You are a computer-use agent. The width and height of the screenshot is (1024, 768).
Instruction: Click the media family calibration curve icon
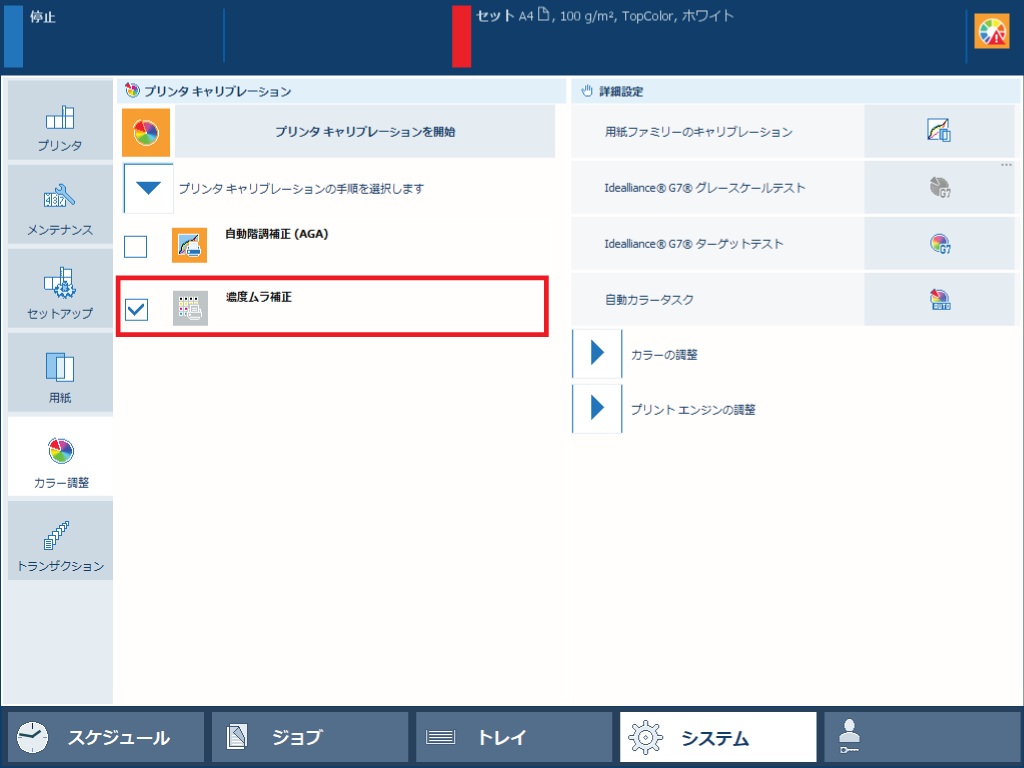coord(939,131)
